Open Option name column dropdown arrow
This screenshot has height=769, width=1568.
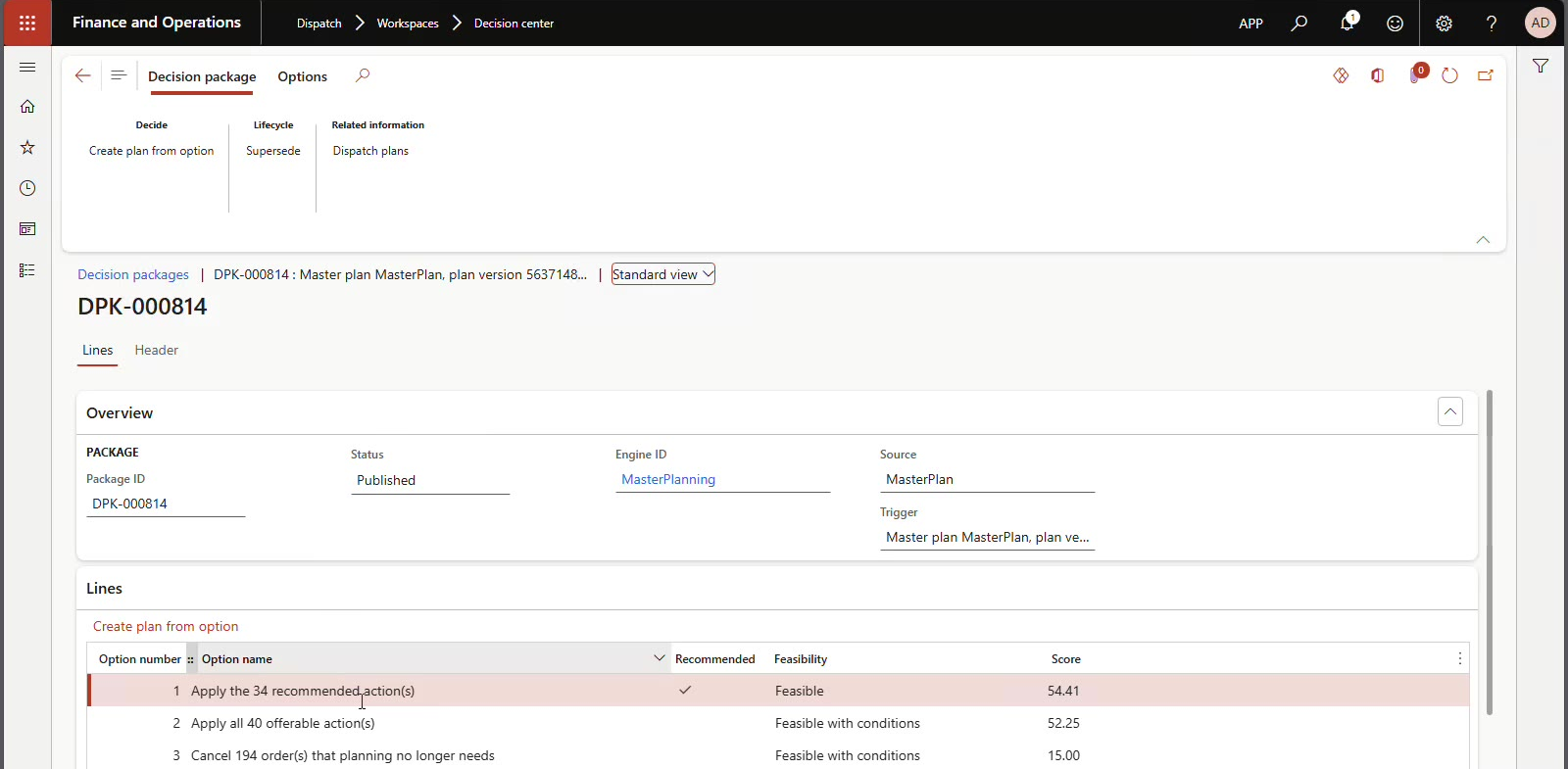pos(660,657)
